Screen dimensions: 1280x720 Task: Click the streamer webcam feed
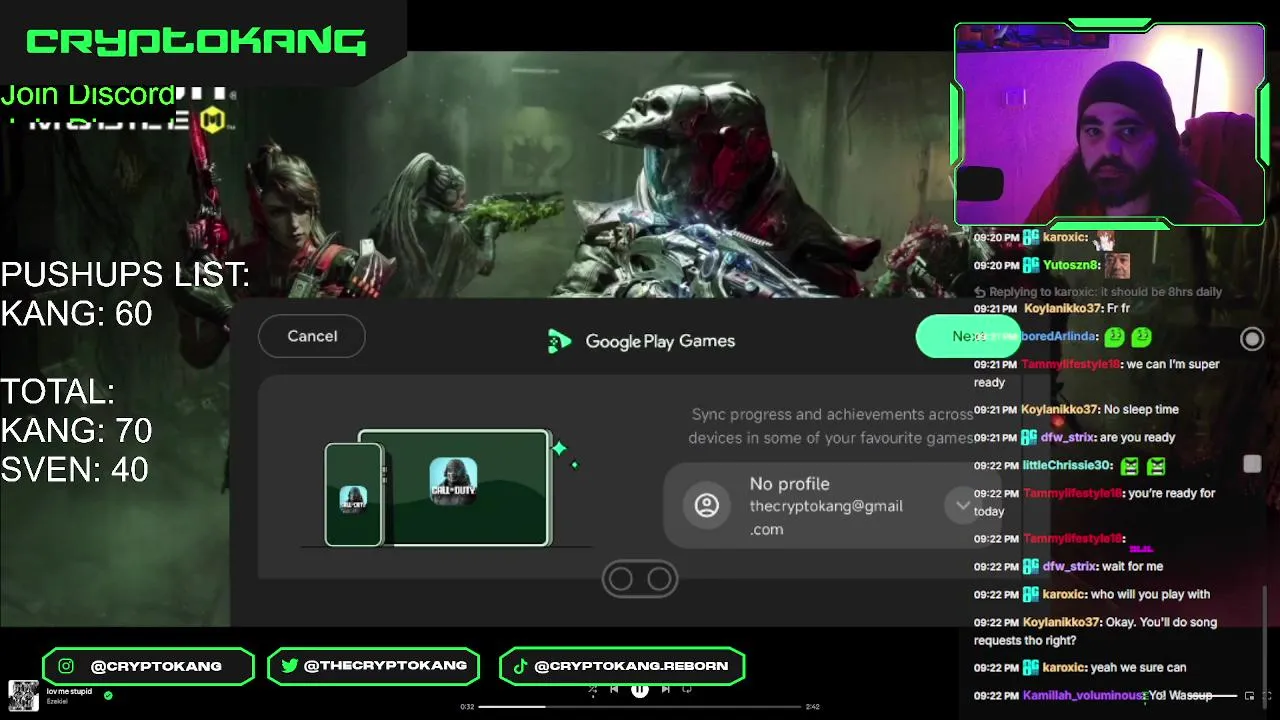[x=1109, y=124]
